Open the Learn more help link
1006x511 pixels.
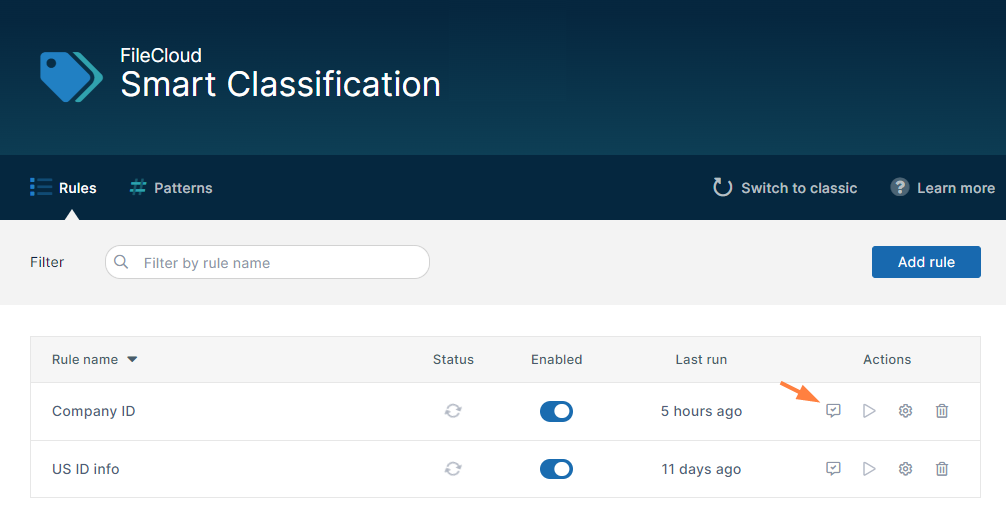tap(943, 188)
